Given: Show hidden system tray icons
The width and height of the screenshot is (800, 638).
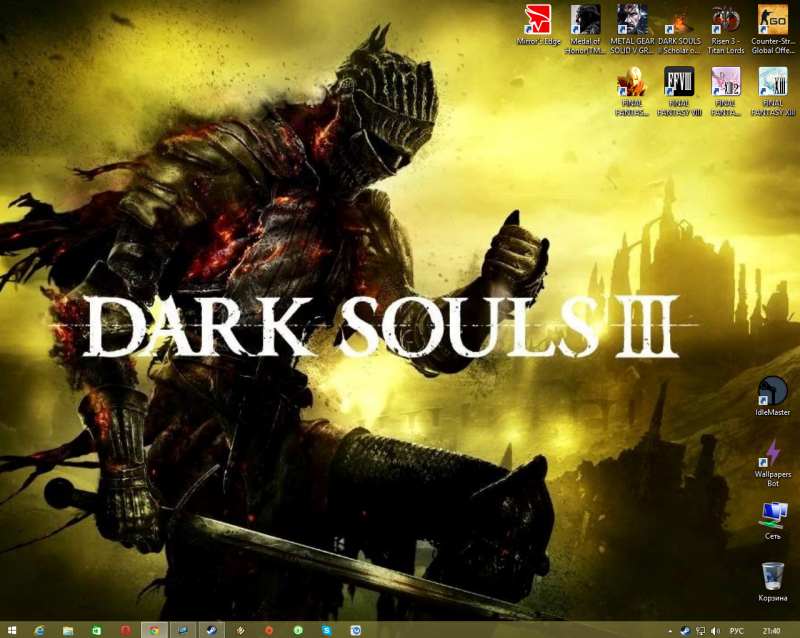Looking at the screenshot, I should coord(670,631).
